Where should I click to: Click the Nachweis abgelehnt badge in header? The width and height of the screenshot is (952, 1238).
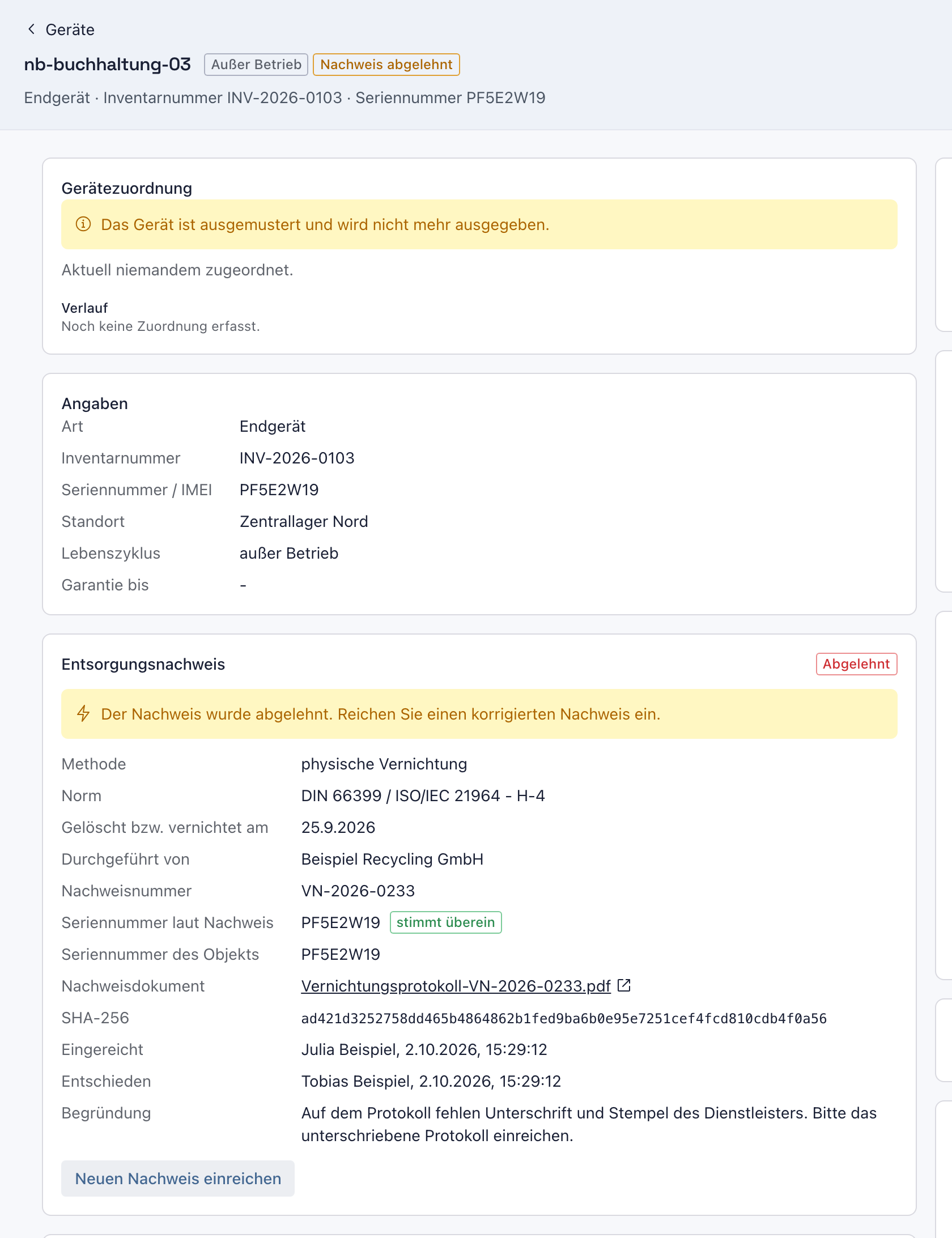click(386, 65)
